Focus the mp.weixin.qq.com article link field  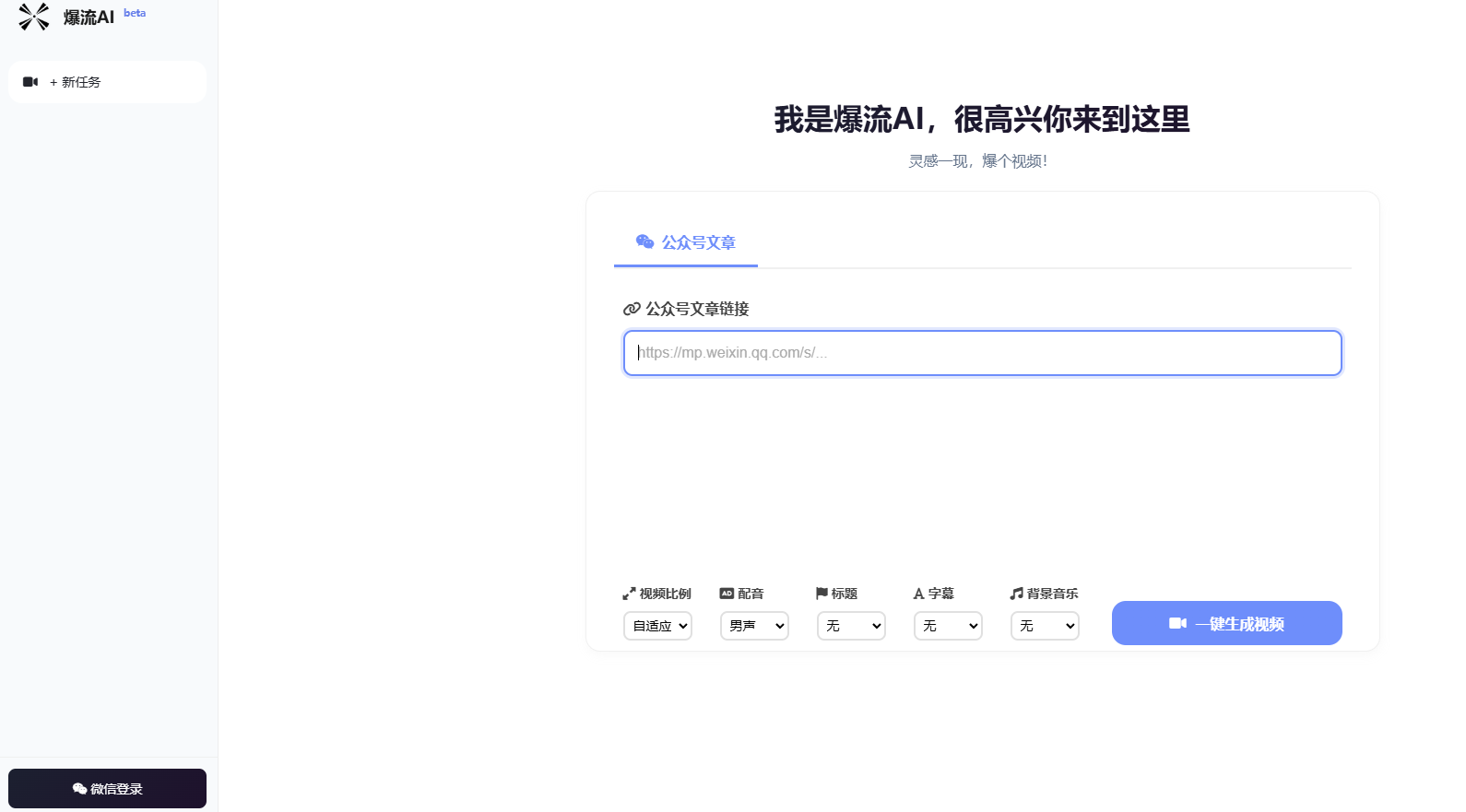point(983,353)
